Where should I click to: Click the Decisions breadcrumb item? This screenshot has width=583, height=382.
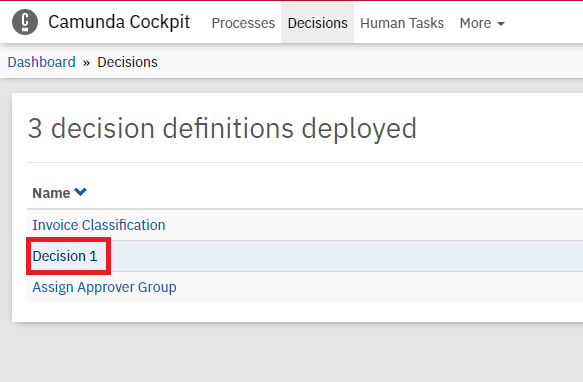pyautogui.click(x=128, y=62)
